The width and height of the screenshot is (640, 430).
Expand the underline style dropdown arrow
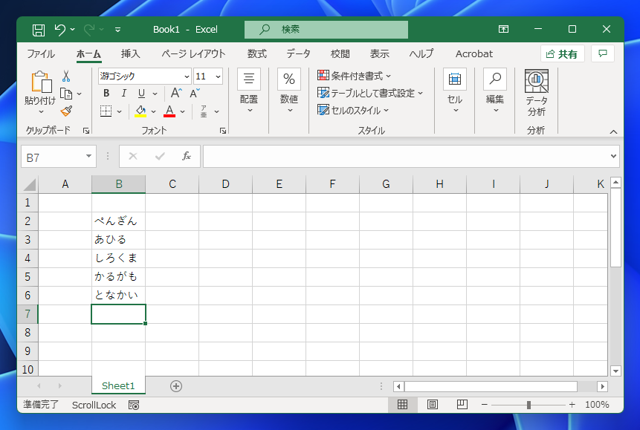(155, 94)
